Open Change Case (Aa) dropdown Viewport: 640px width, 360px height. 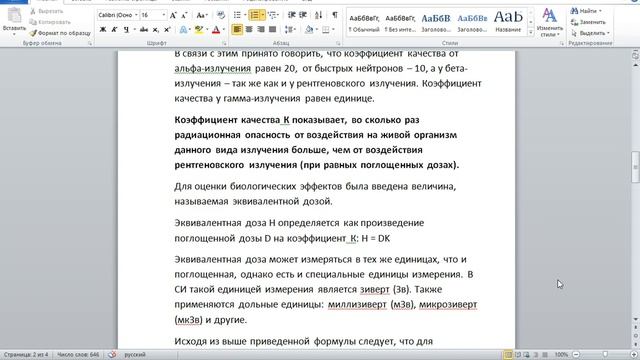[202, 15]
